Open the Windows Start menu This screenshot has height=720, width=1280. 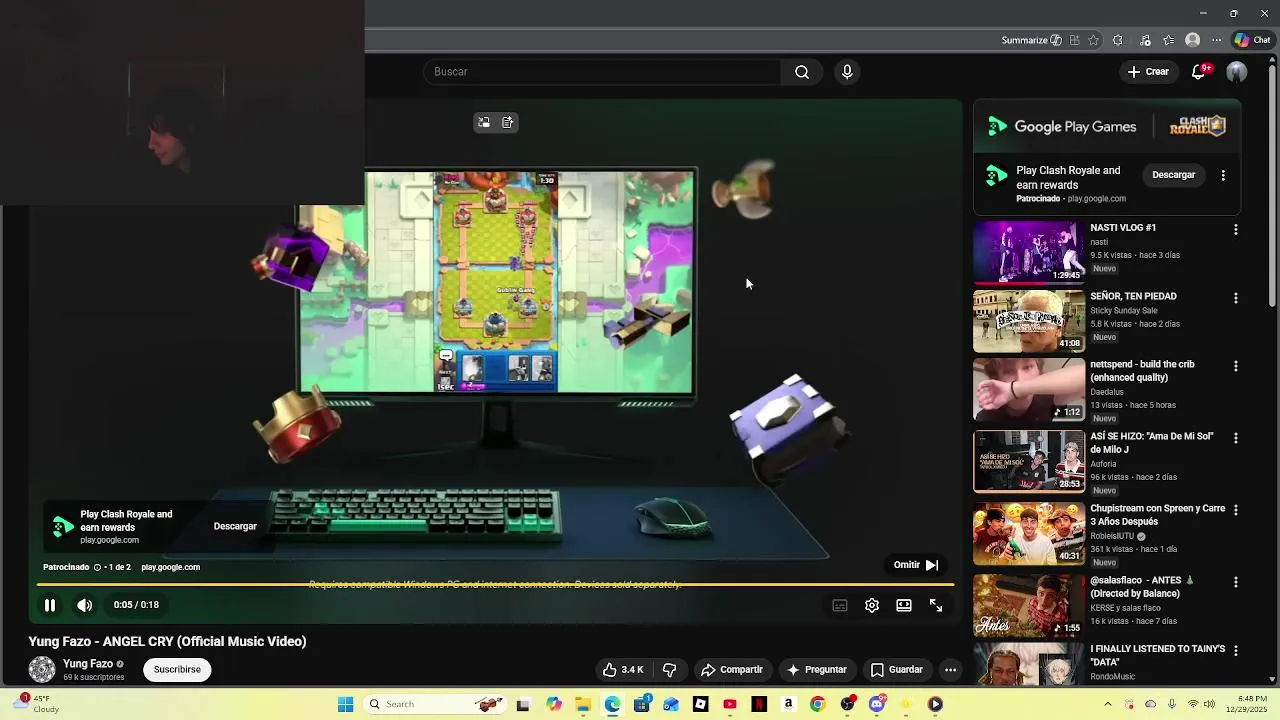(345, 704)
